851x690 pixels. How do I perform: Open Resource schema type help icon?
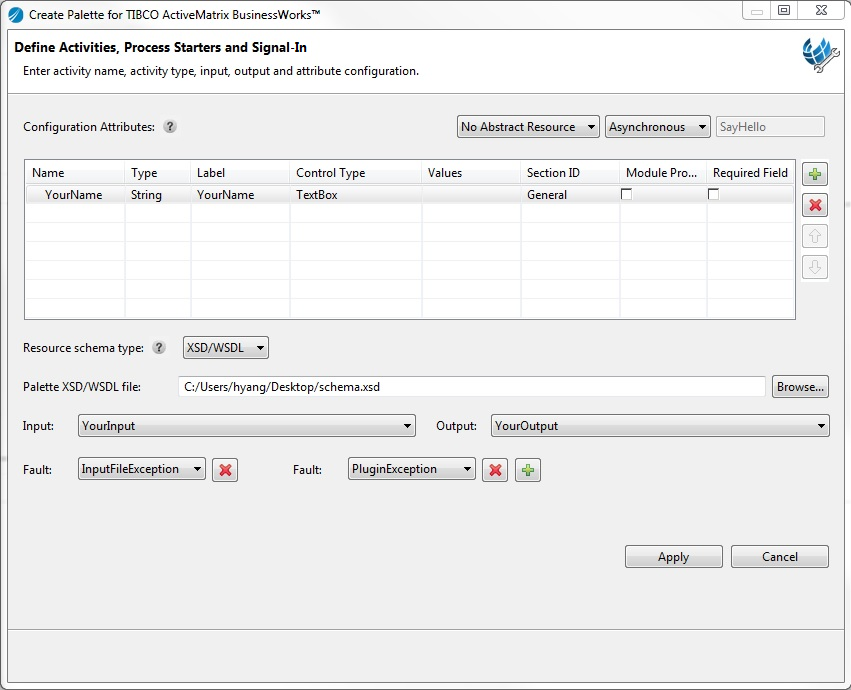tap(158, 347)
